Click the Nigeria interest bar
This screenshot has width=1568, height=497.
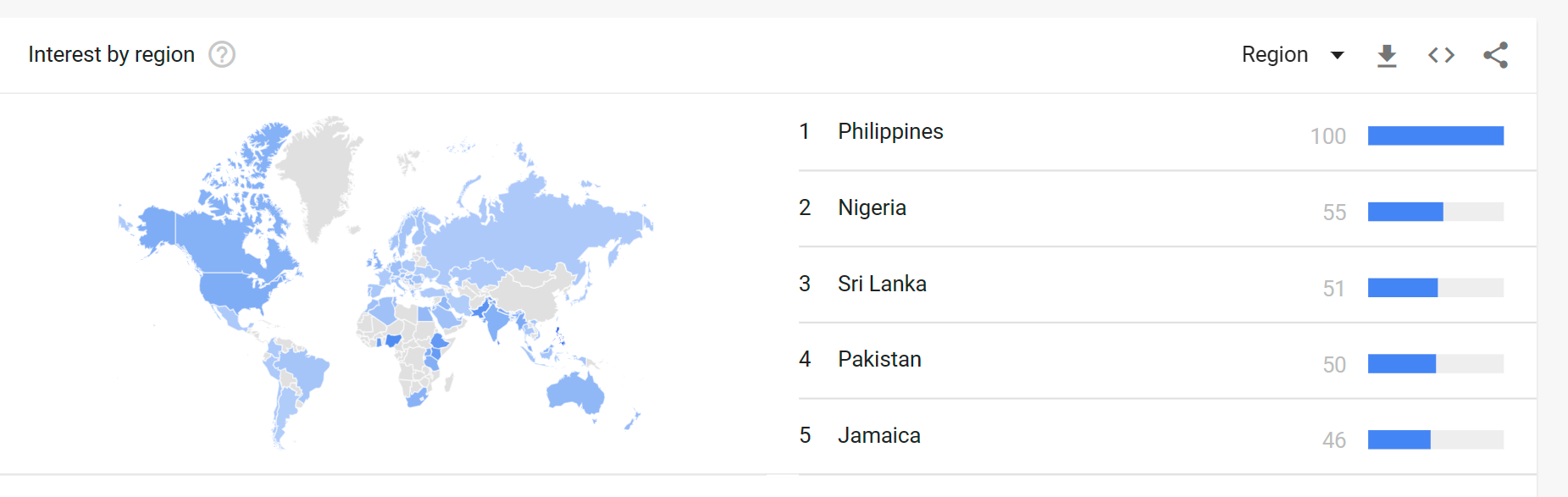pos(1405,212)
